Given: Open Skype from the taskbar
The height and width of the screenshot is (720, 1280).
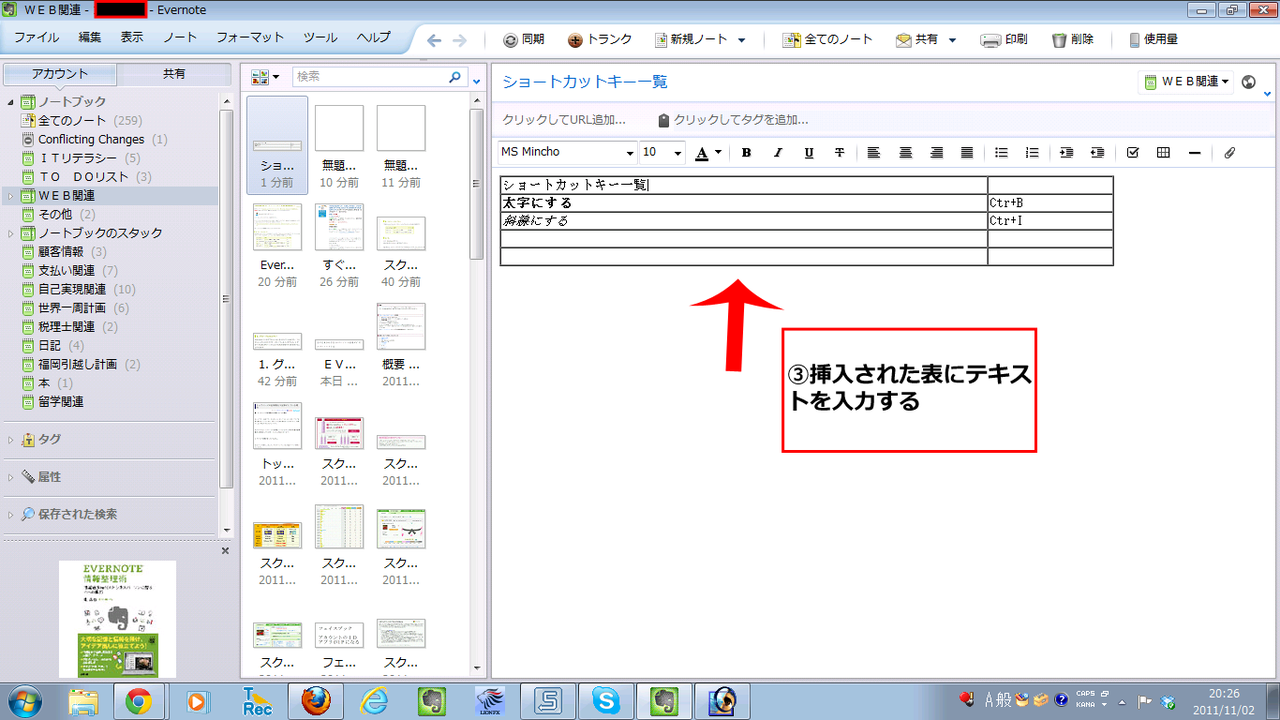Looking at the screenshot, I should [x=606, y=700].
